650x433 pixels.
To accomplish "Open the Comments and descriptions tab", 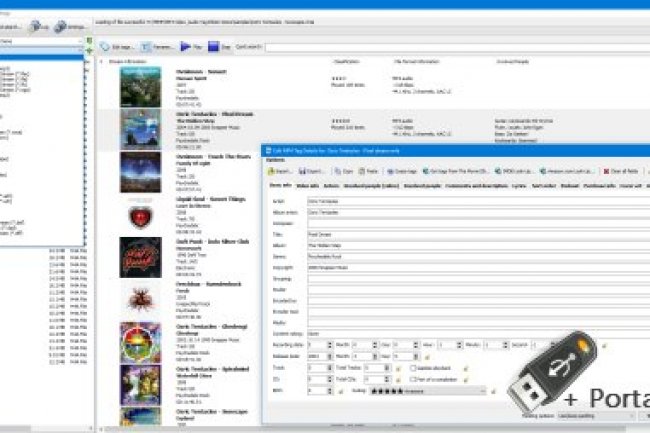I will click(x=476, y=186).
